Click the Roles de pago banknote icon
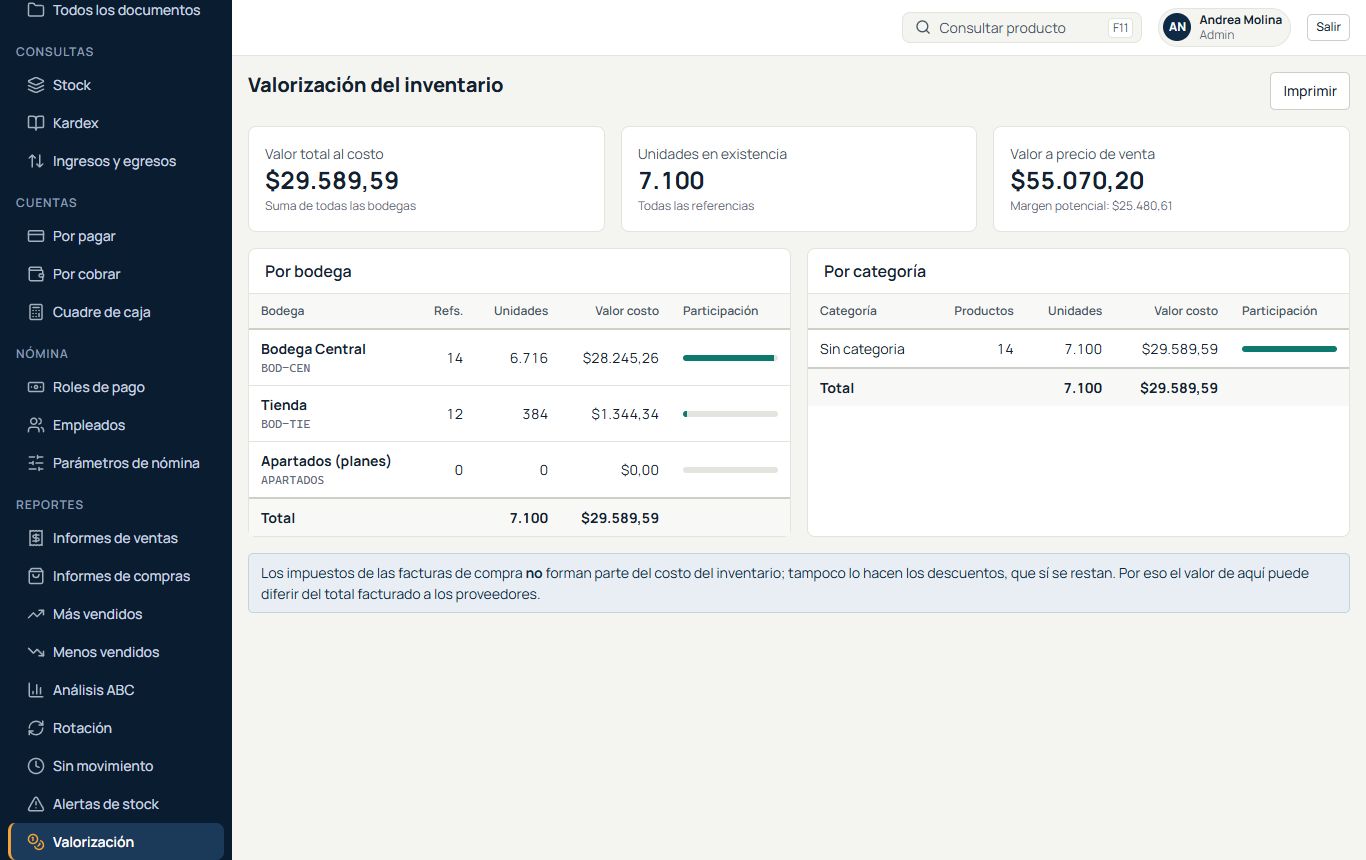Viewport: 1366px width, 860px height. click(x=36, y=387)
